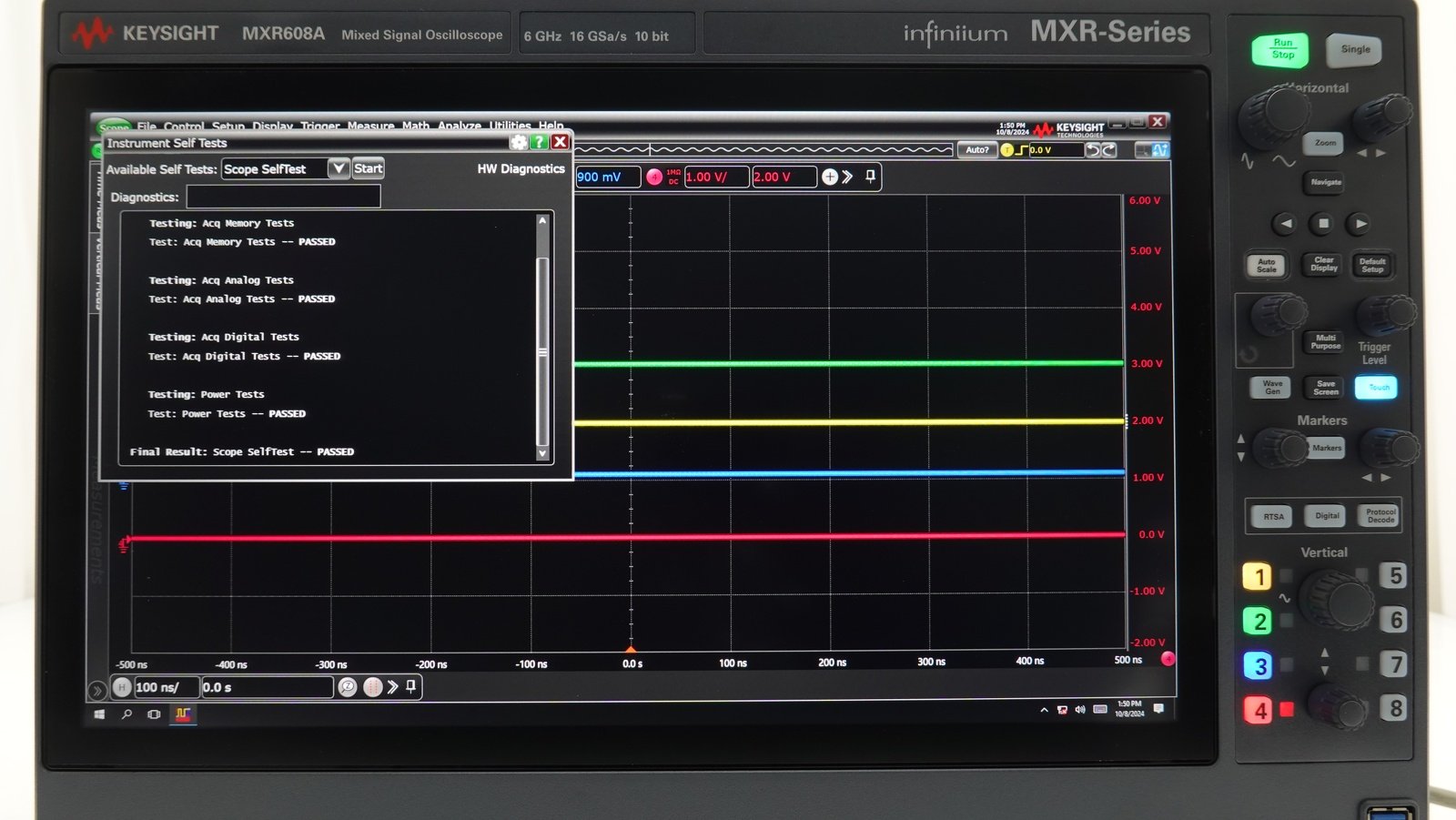Push the Zoom key on front panel

[1325, 143]
